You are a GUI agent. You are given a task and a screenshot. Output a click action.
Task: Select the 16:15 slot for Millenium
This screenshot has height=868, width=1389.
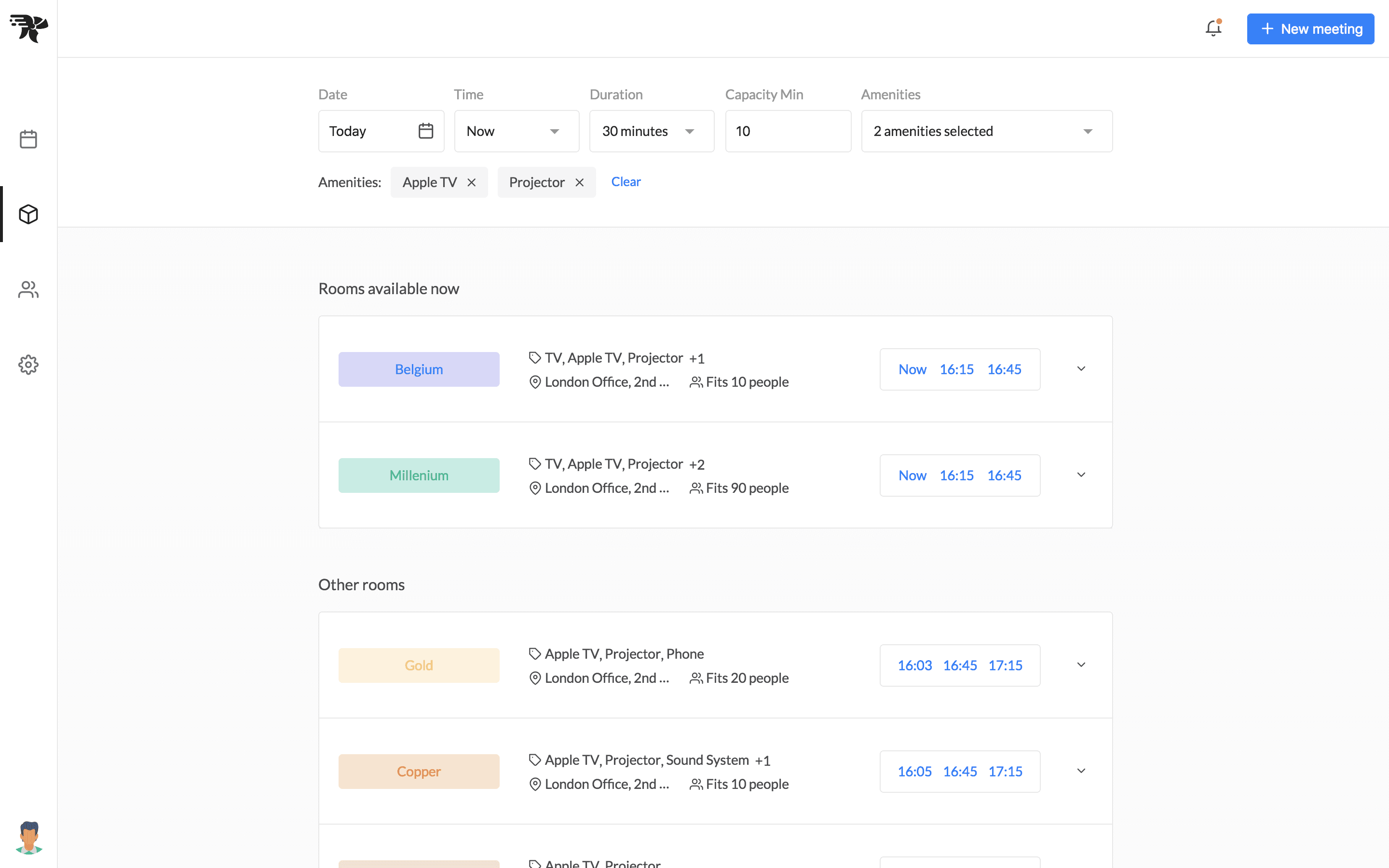coord(956,475)
